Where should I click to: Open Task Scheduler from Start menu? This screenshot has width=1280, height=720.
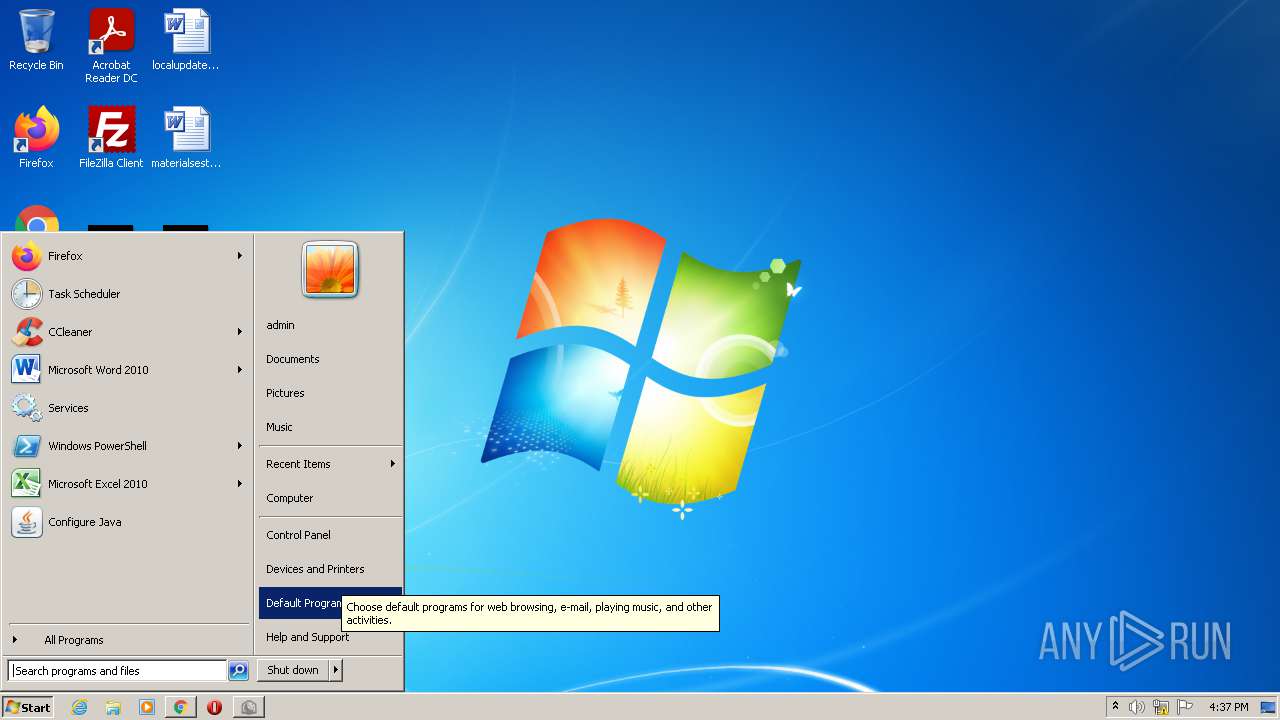[127, 294]
